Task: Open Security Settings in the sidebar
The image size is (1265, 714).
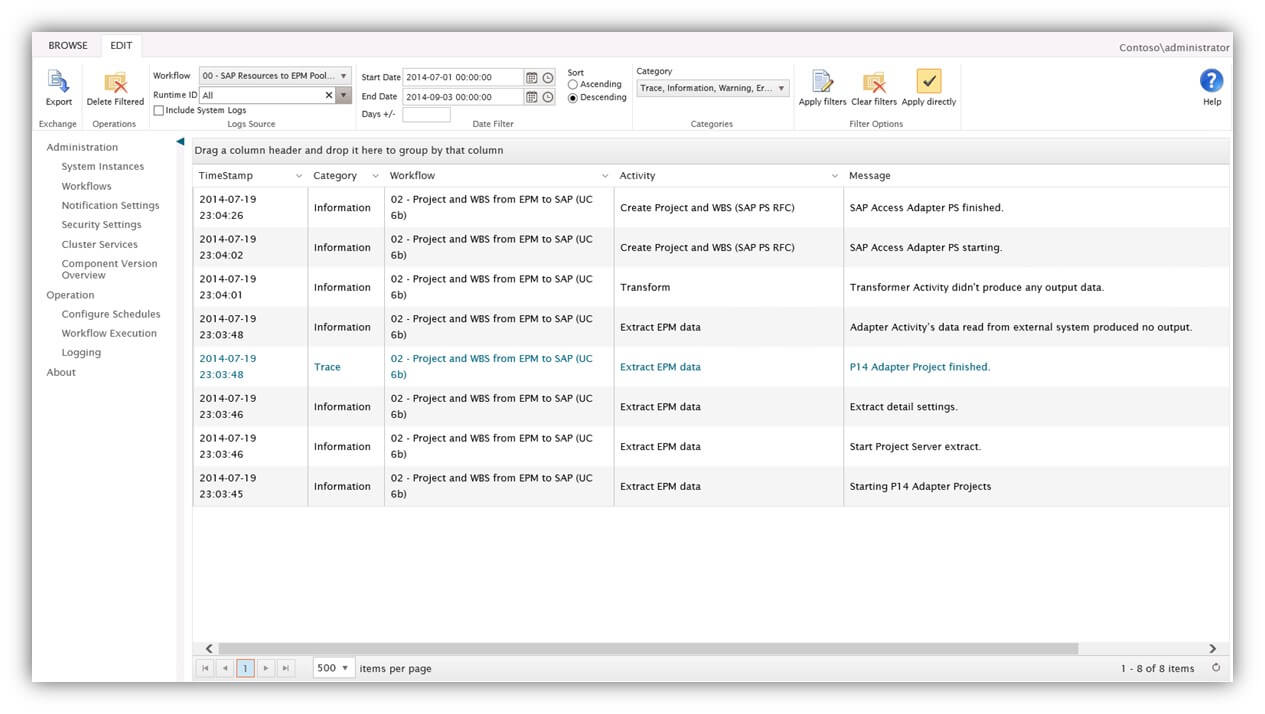Action: 101,225
